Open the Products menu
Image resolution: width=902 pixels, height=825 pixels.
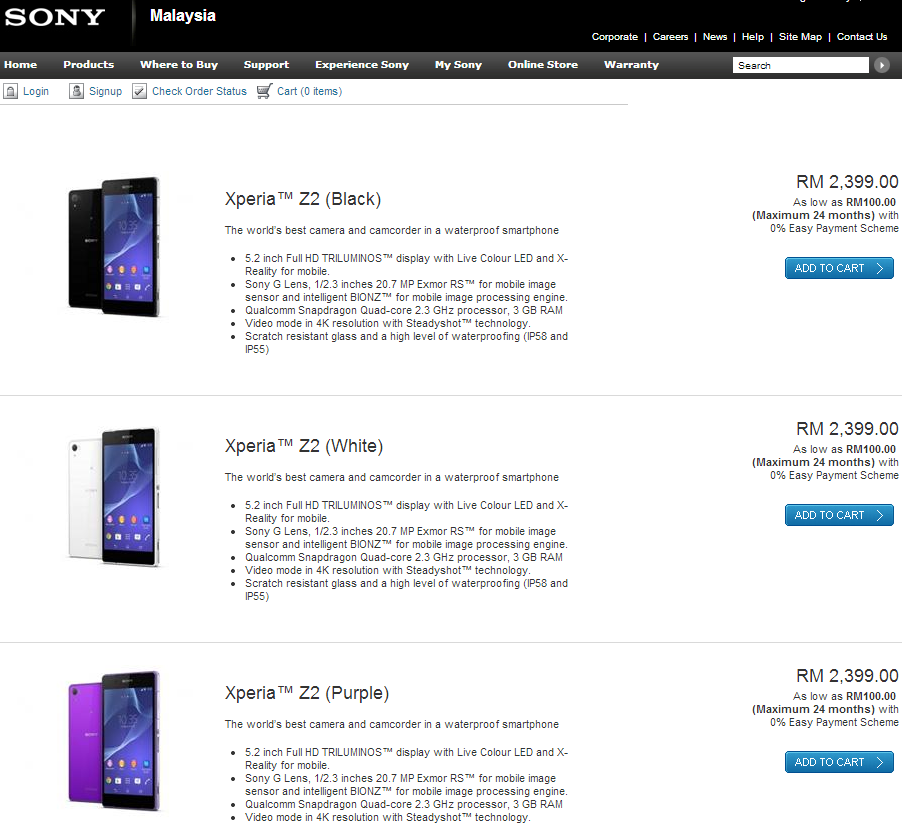point(89,64)
